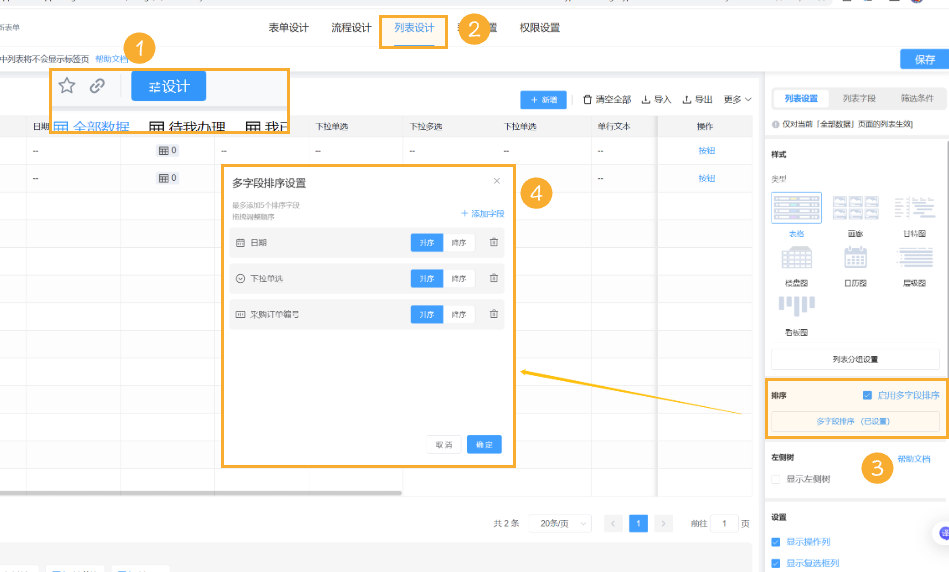Enable the 显示左侧树 checkbox
This screenshot has height=572, width=949.
click(776, 479)
